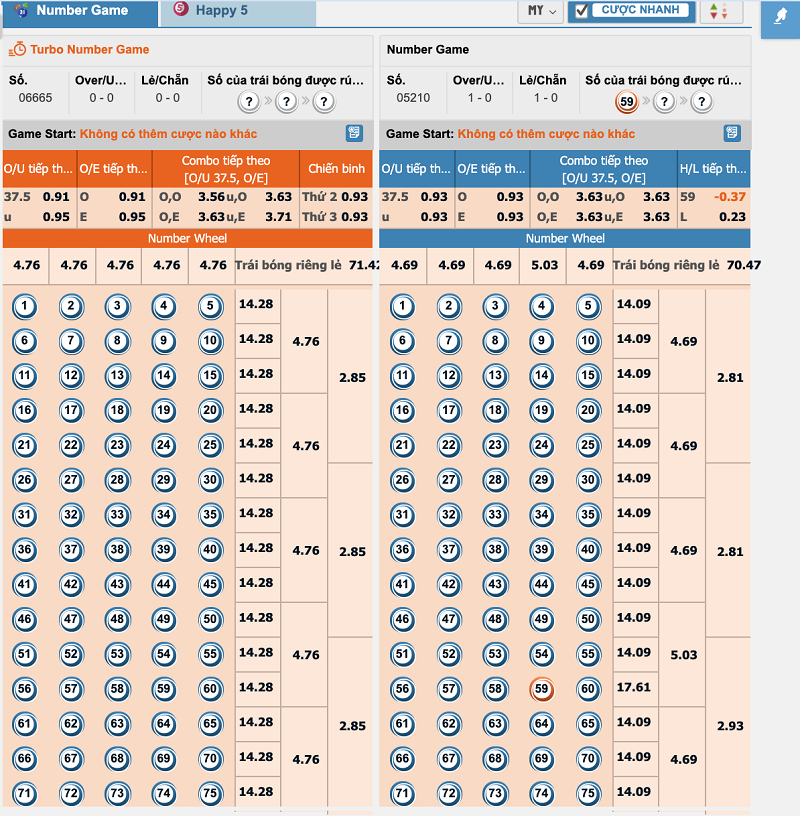Click the pinned sports icon at top right
Viewport: 800px width, 816px height.
pyautogui.click(x=781, y=17)
